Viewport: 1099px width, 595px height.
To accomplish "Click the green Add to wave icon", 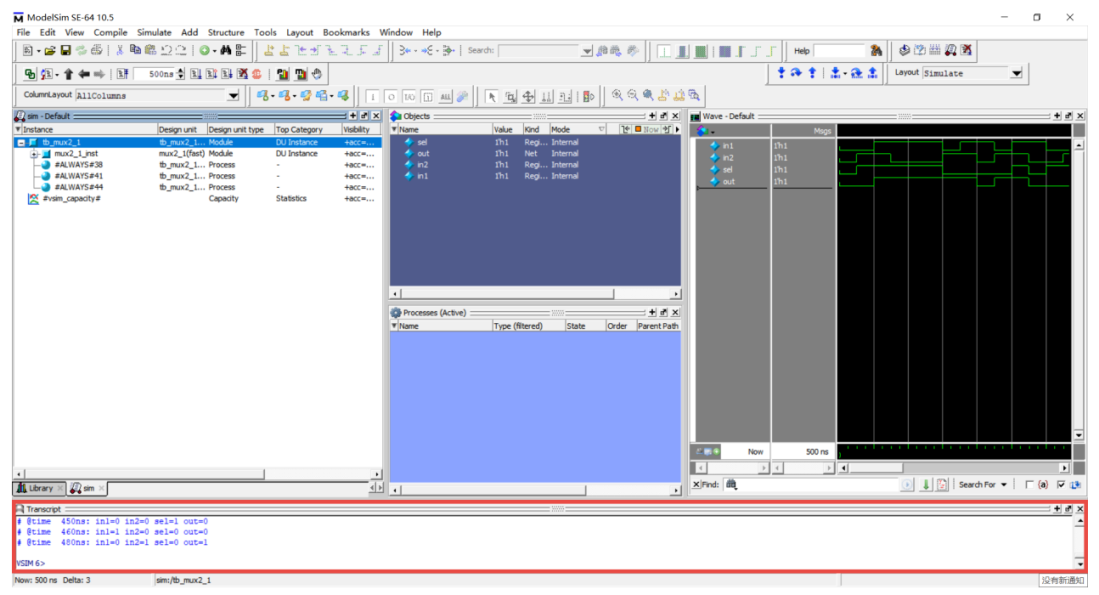I will tap(205, 50).
